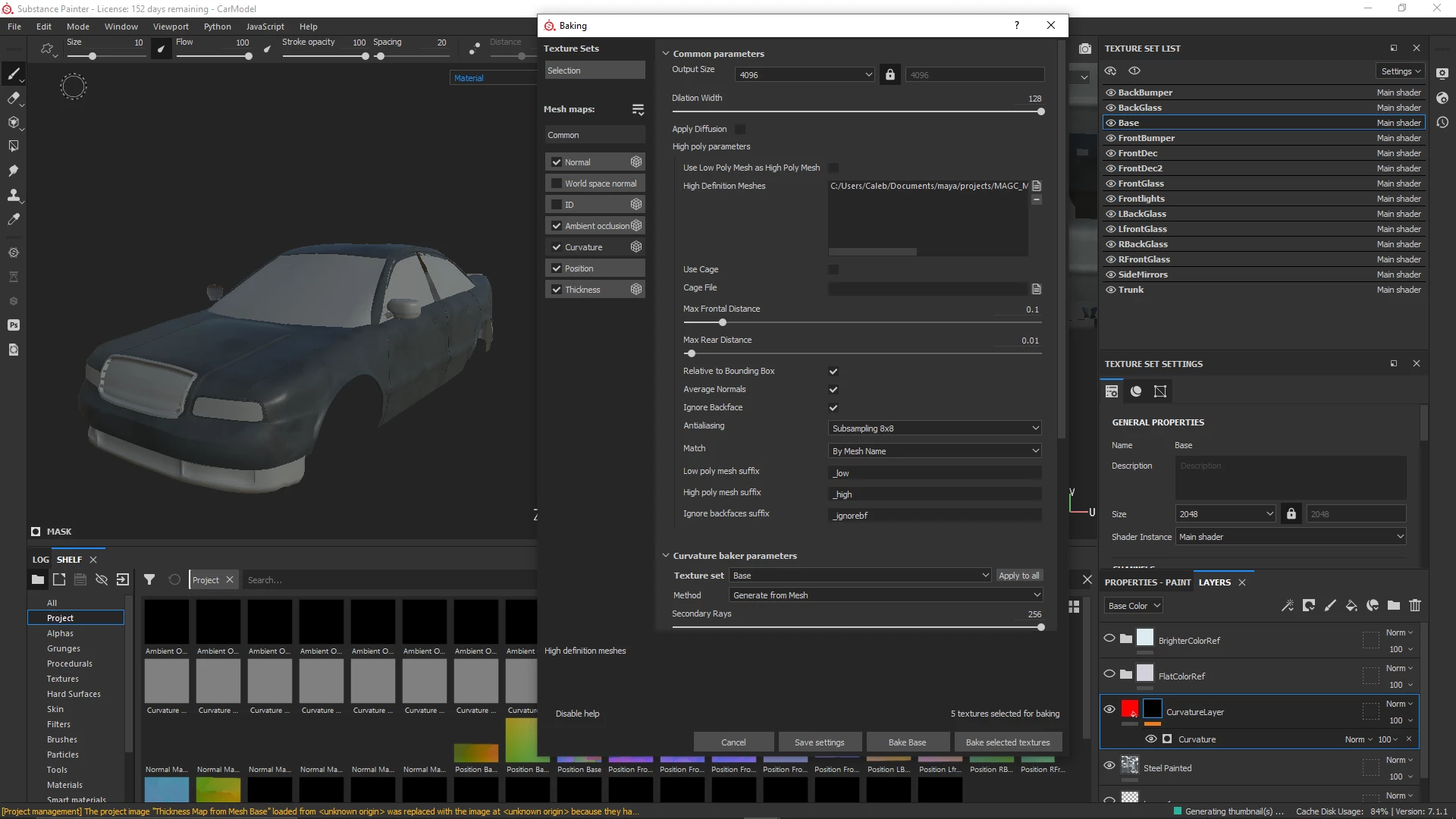The height and width of the screenshot is (819, 1456).
Task: Browse for a cage file
Action: (x=1036, y=289)
